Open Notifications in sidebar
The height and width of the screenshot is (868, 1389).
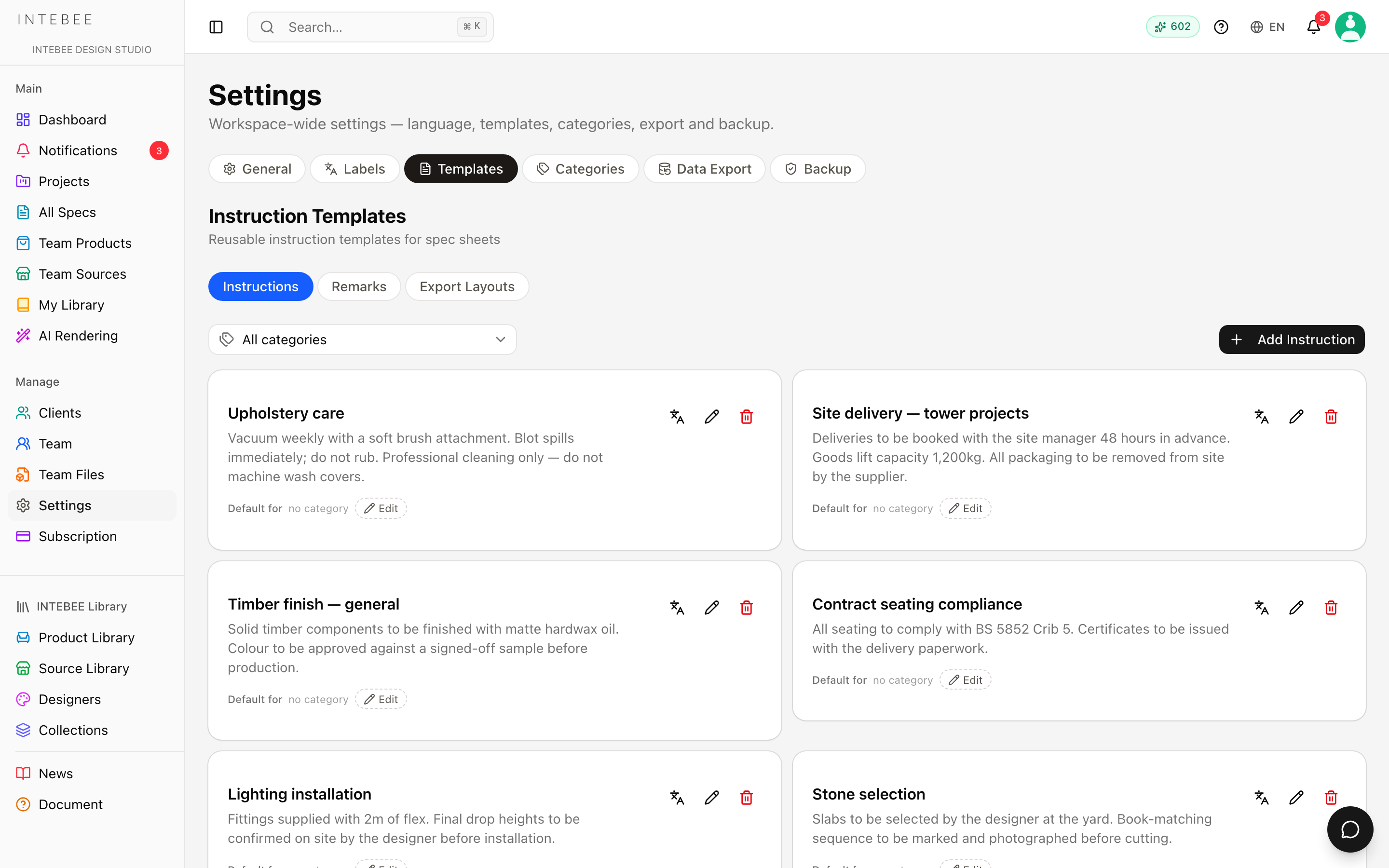click(x=92, y=150)
